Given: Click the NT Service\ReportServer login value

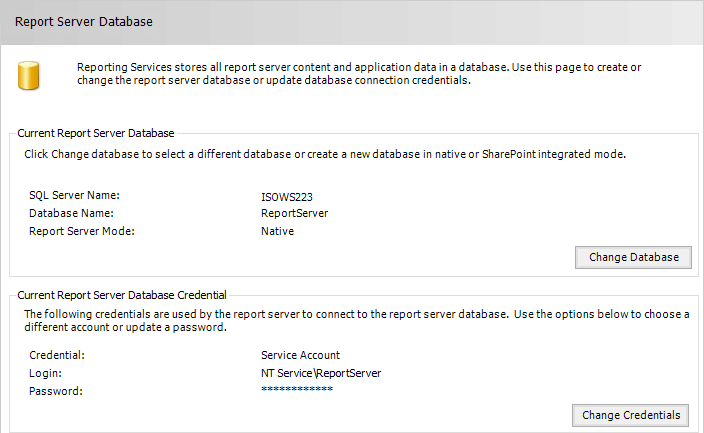Looking at the screenshot, I should coord(321,373).
